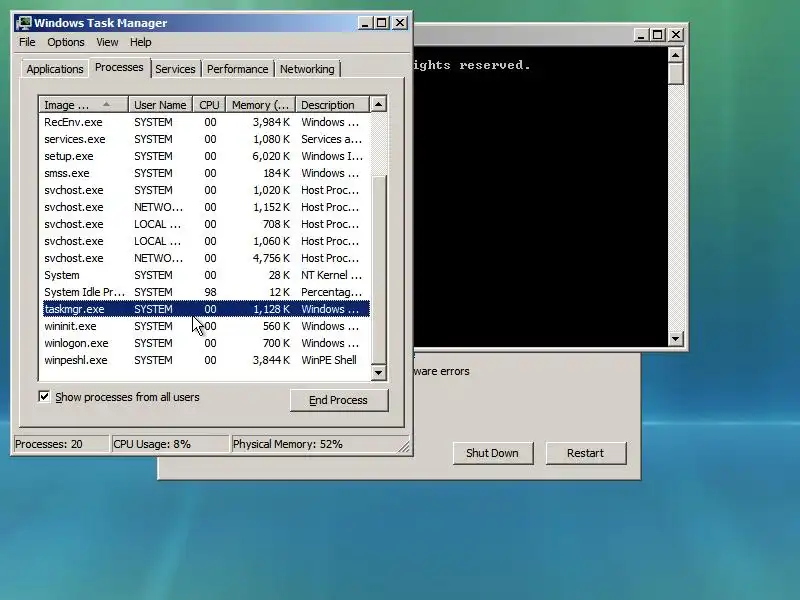800x600 pixels.
Task: Minimize the Windows Task Manager window
Action: click(x=365, y=23)
